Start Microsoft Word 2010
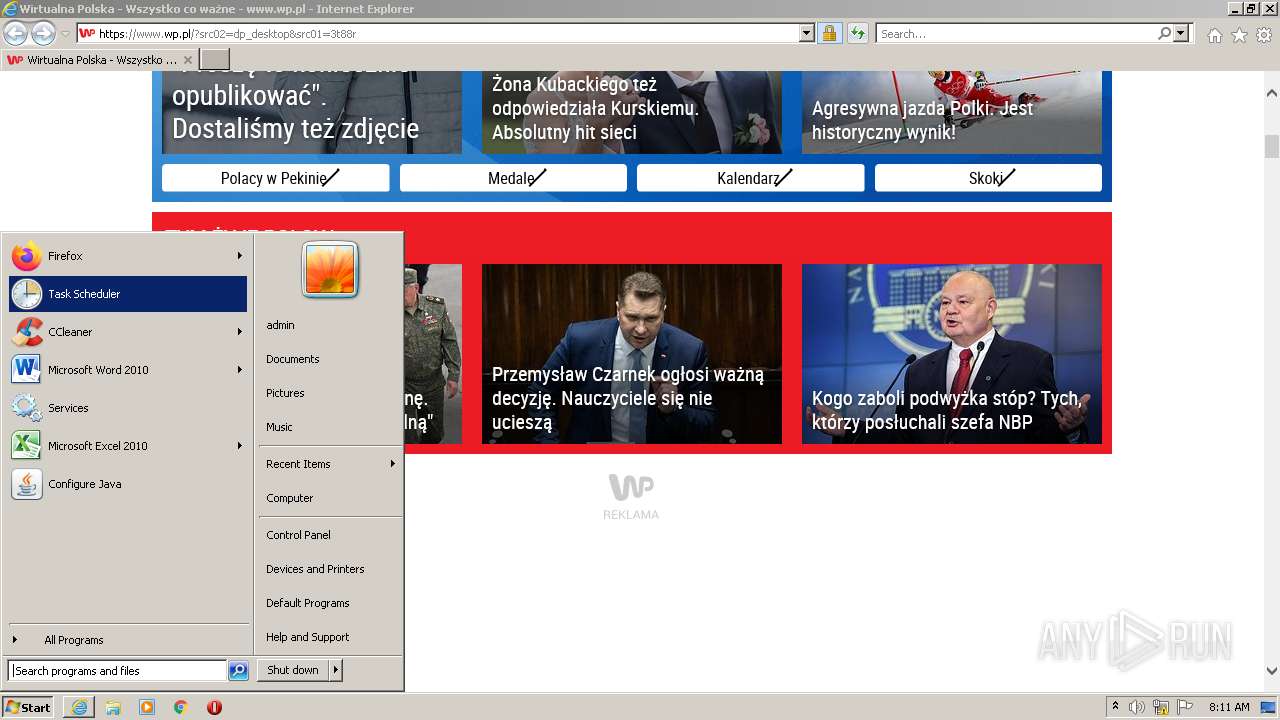 [x=128, y=370]
